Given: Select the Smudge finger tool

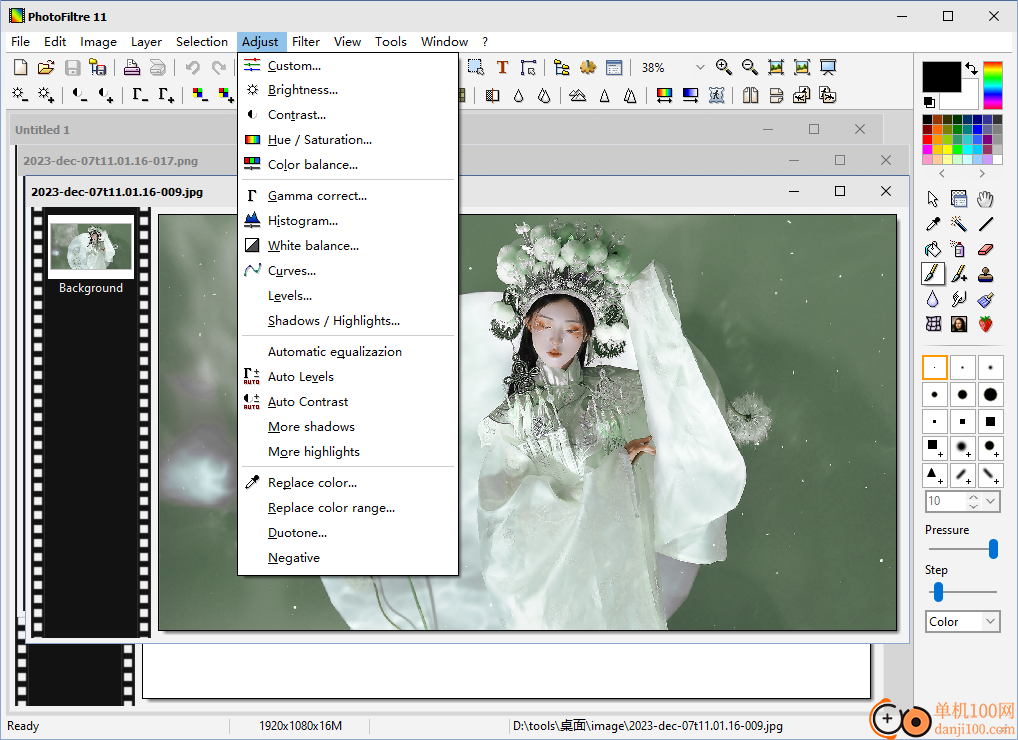Looking at the screenshot, I should coord(959,299).
